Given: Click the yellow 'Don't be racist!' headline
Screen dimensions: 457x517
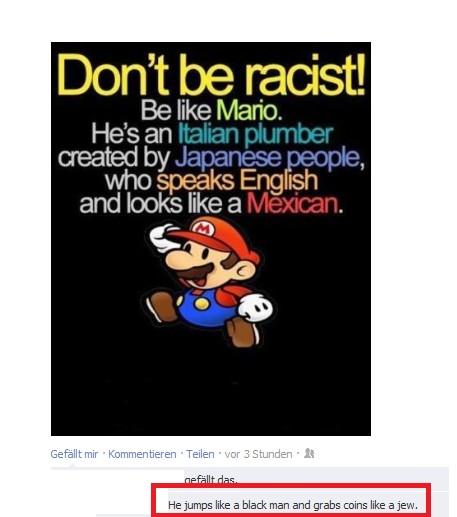Looking at the screenshot, I should coord(211,75).
